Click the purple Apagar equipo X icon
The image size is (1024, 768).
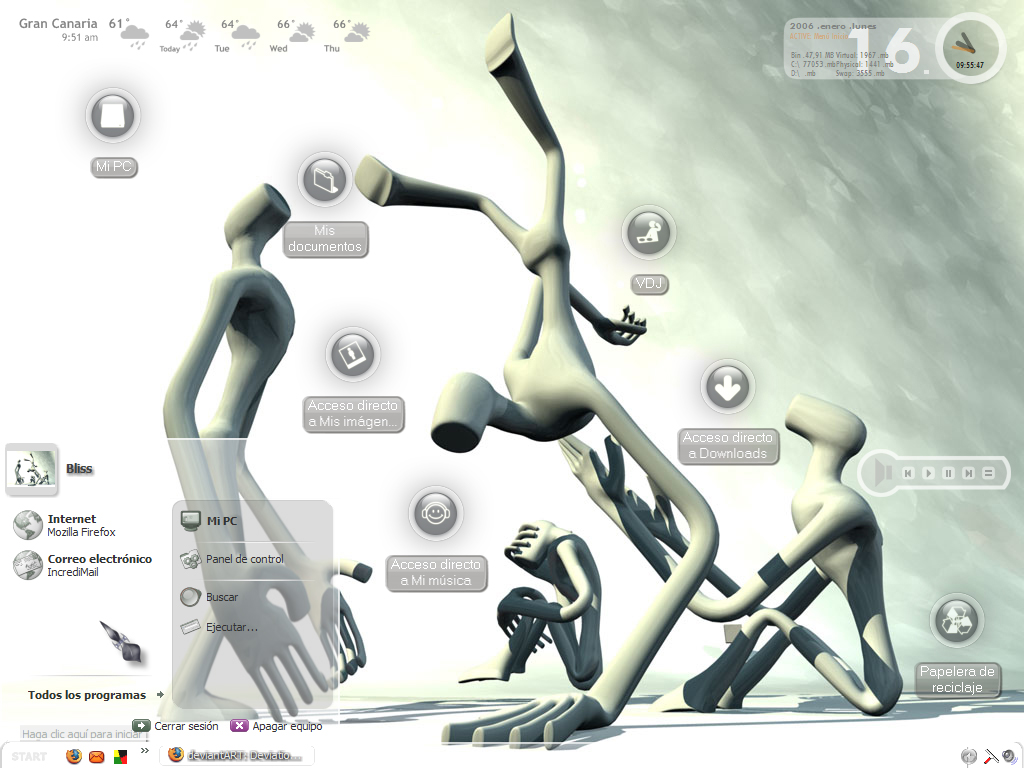(239, 726)
